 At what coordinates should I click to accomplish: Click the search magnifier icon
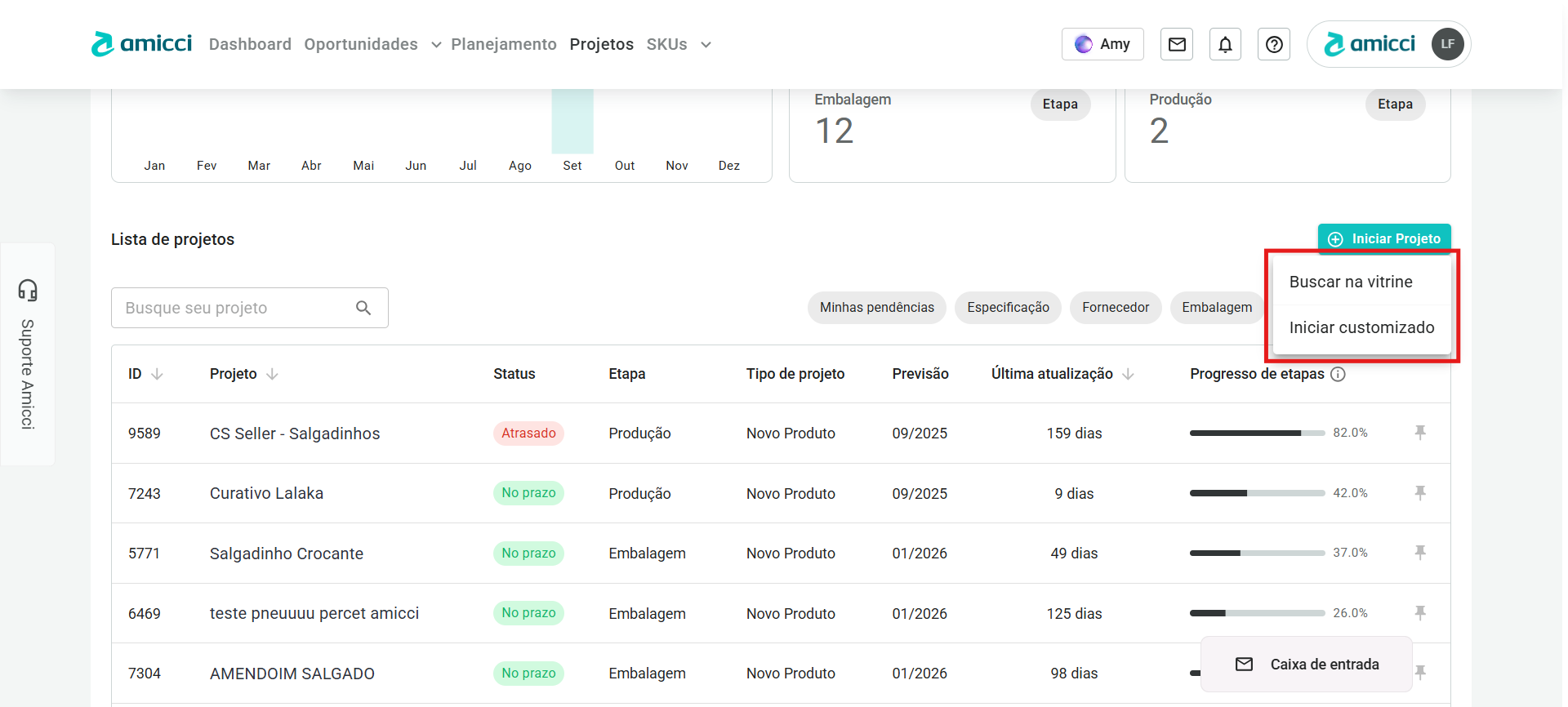(363, 308)
